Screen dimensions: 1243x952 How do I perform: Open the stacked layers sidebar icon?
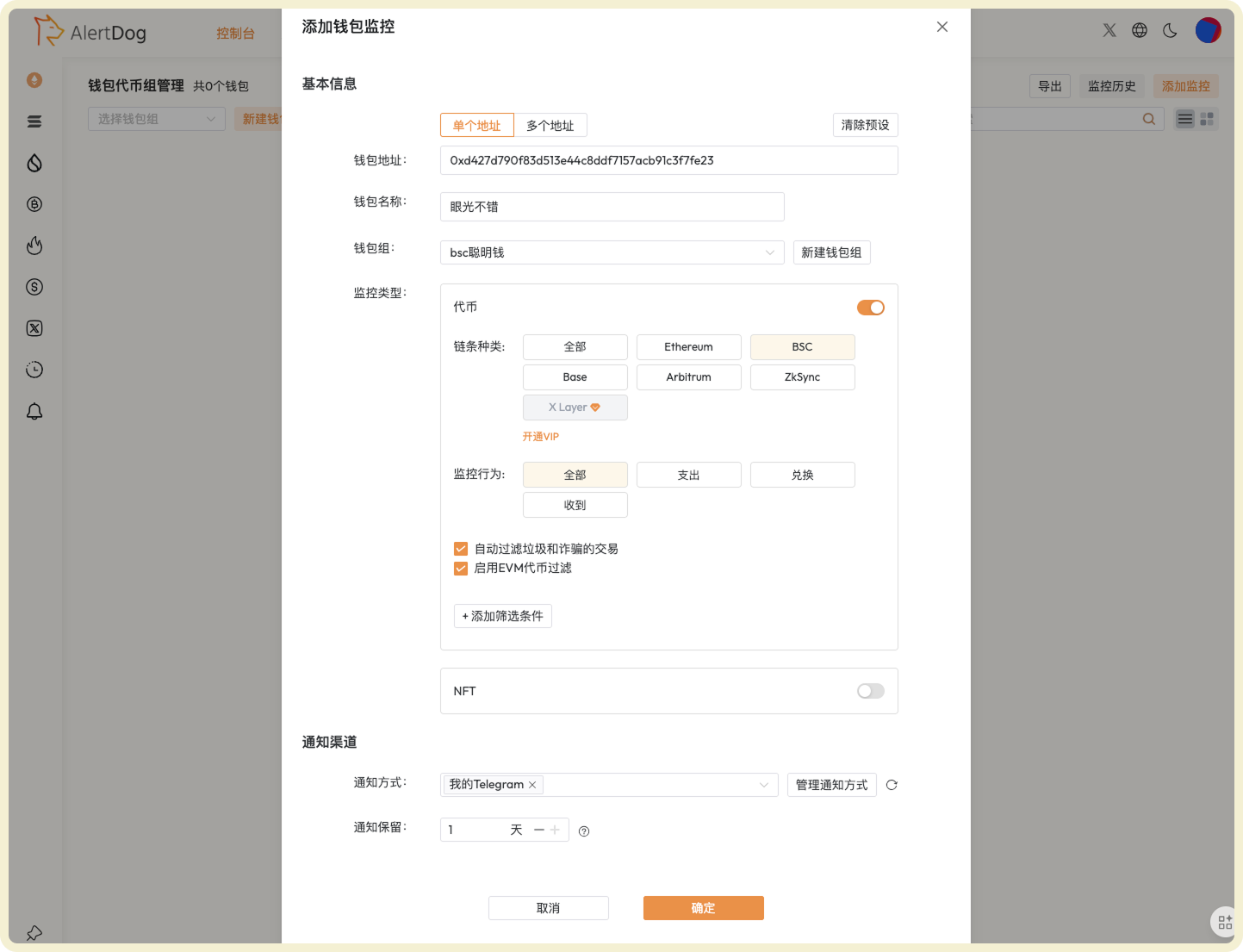(x=34, y=121)
